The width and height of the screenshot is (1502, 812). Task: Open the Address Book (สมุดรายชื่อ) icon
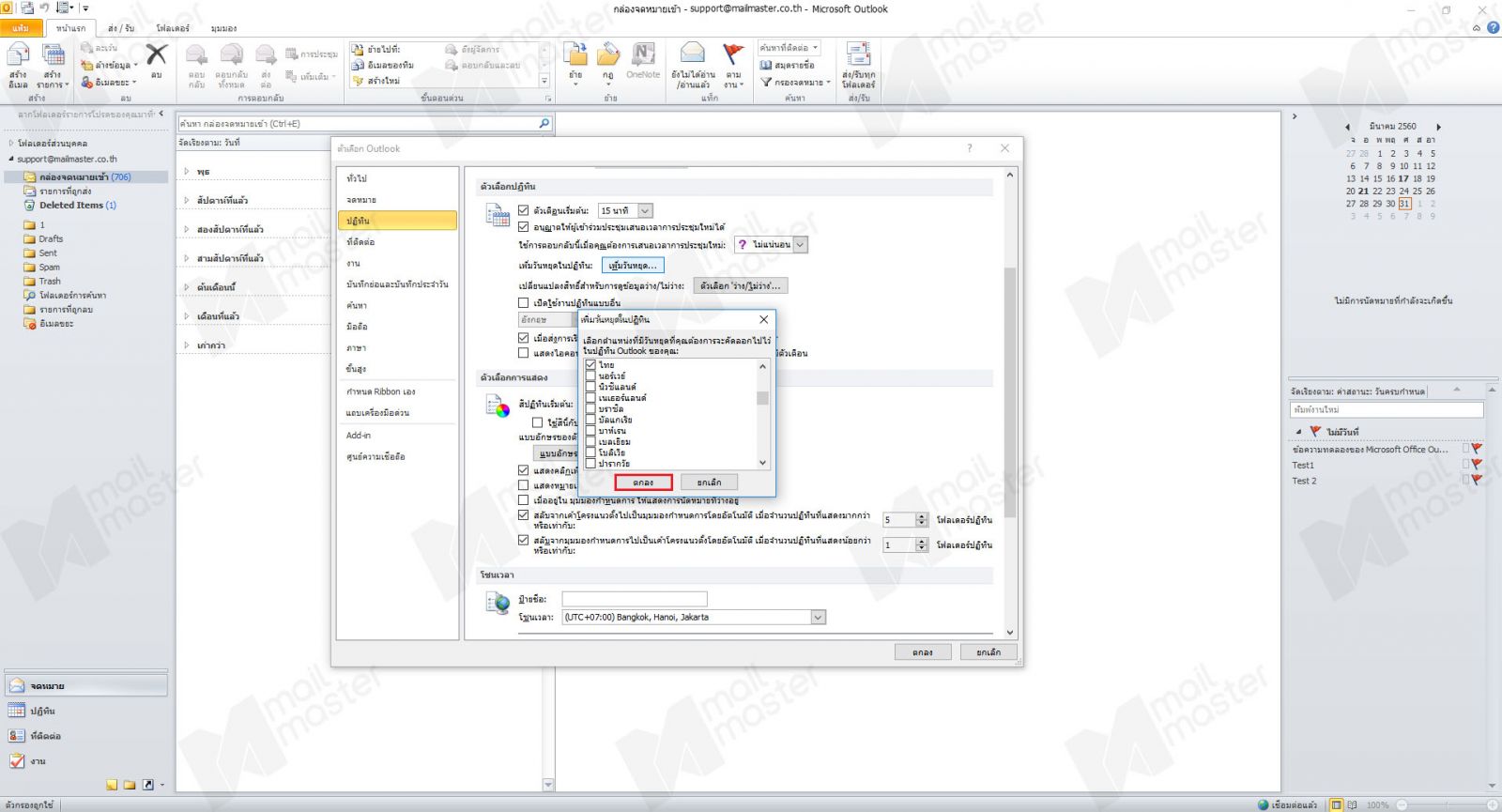766,66
